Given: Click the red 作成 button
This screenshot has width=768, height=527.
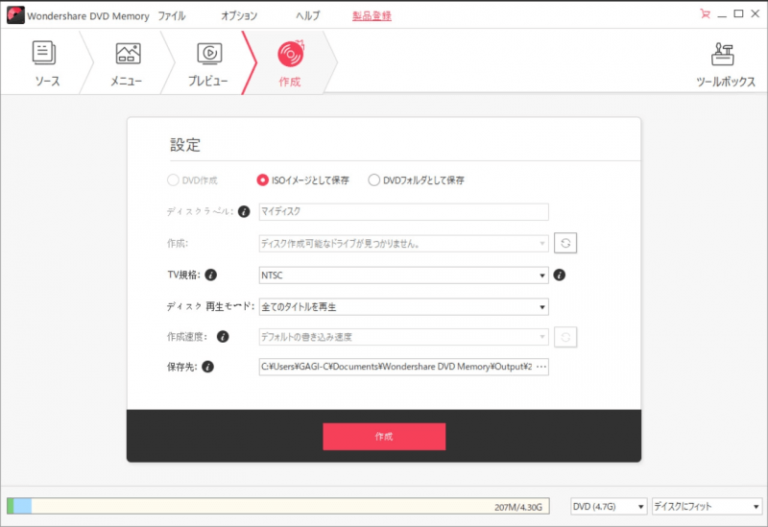Looking at the screenshot, I should 384,437.
